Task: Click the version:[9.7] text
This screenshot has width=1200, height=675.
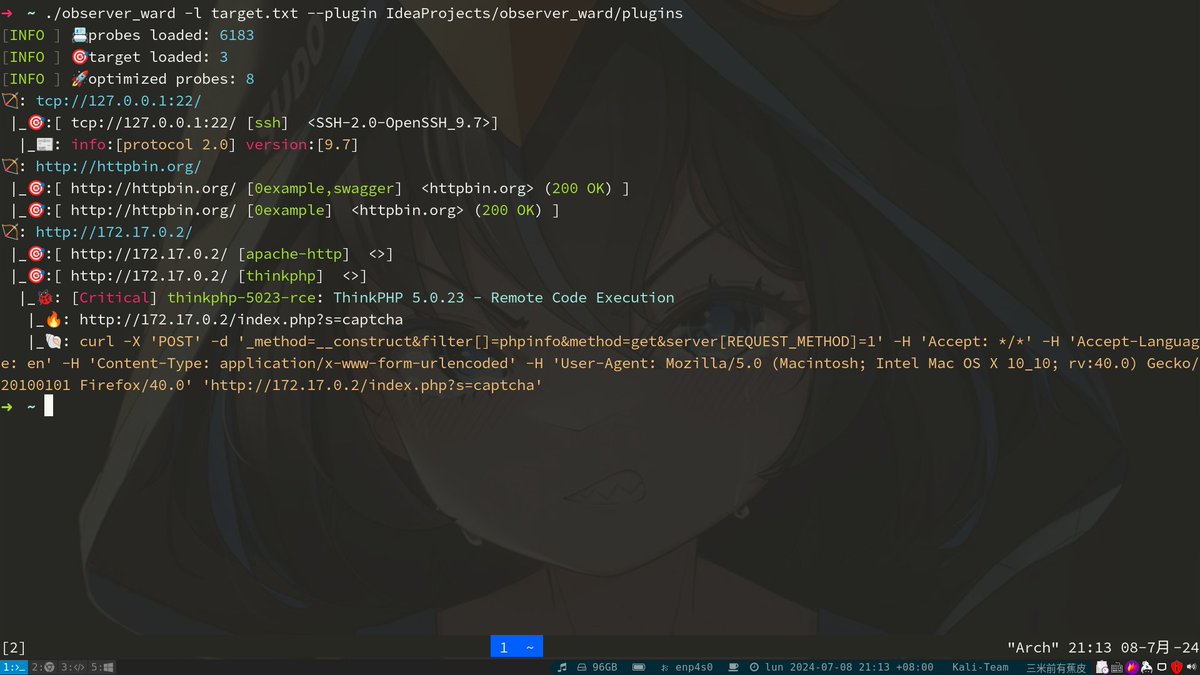Action: point(302,145)
